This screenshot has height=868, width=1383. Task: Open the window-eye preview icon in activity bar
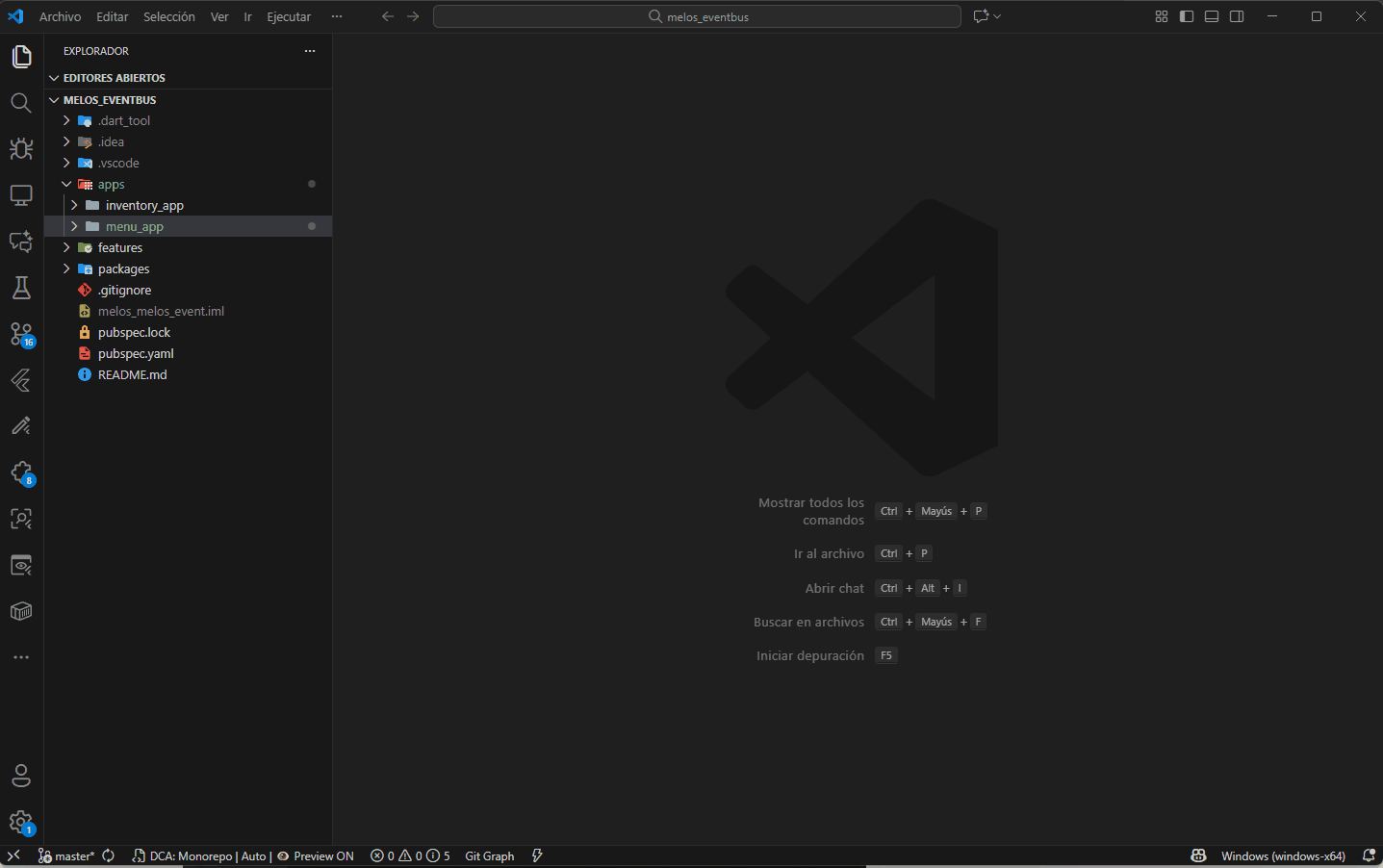[21, 565]
